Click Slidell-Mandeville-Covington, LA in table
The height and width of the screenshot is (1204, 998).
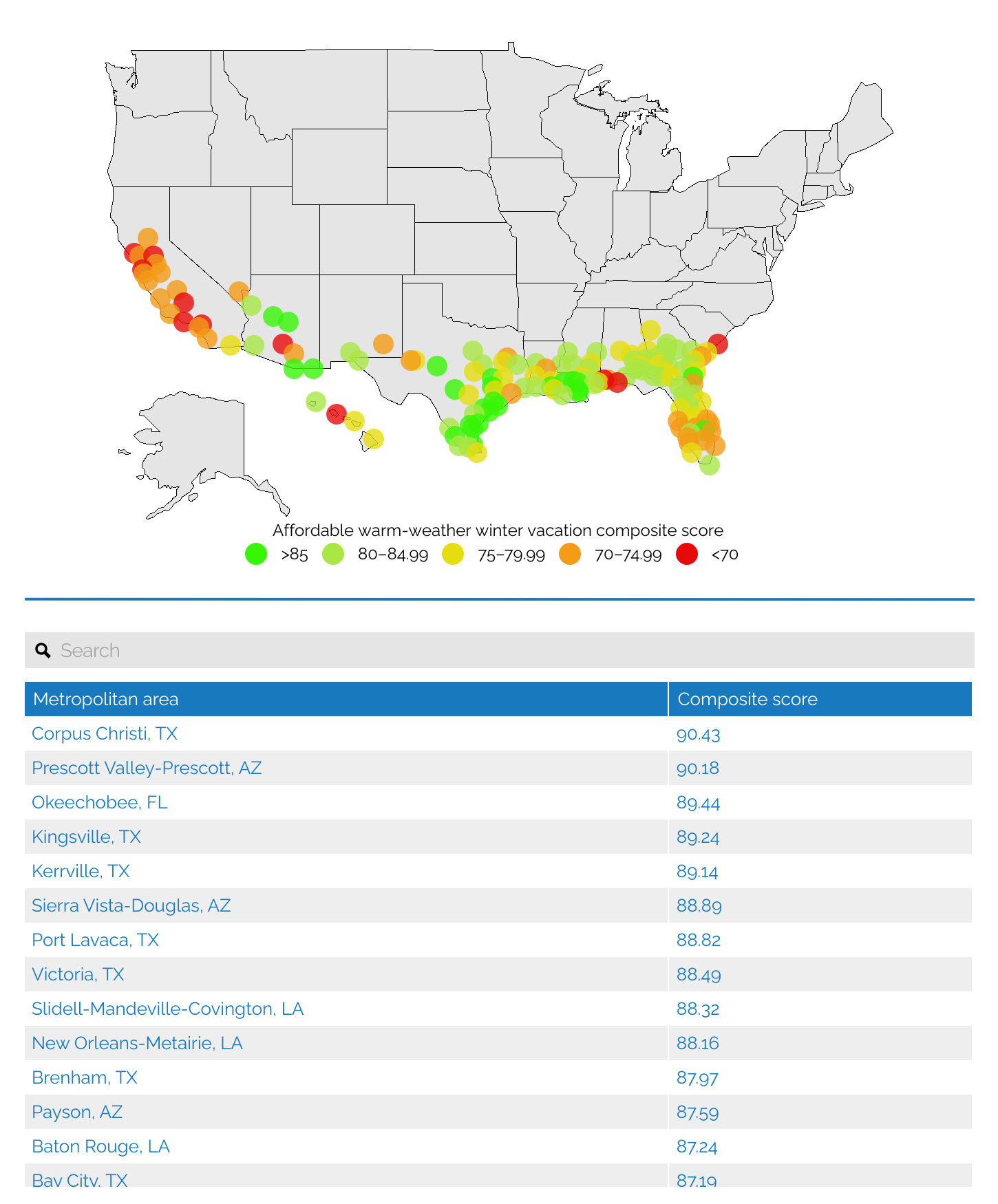pyautogui.click(x=167, y=1009)
